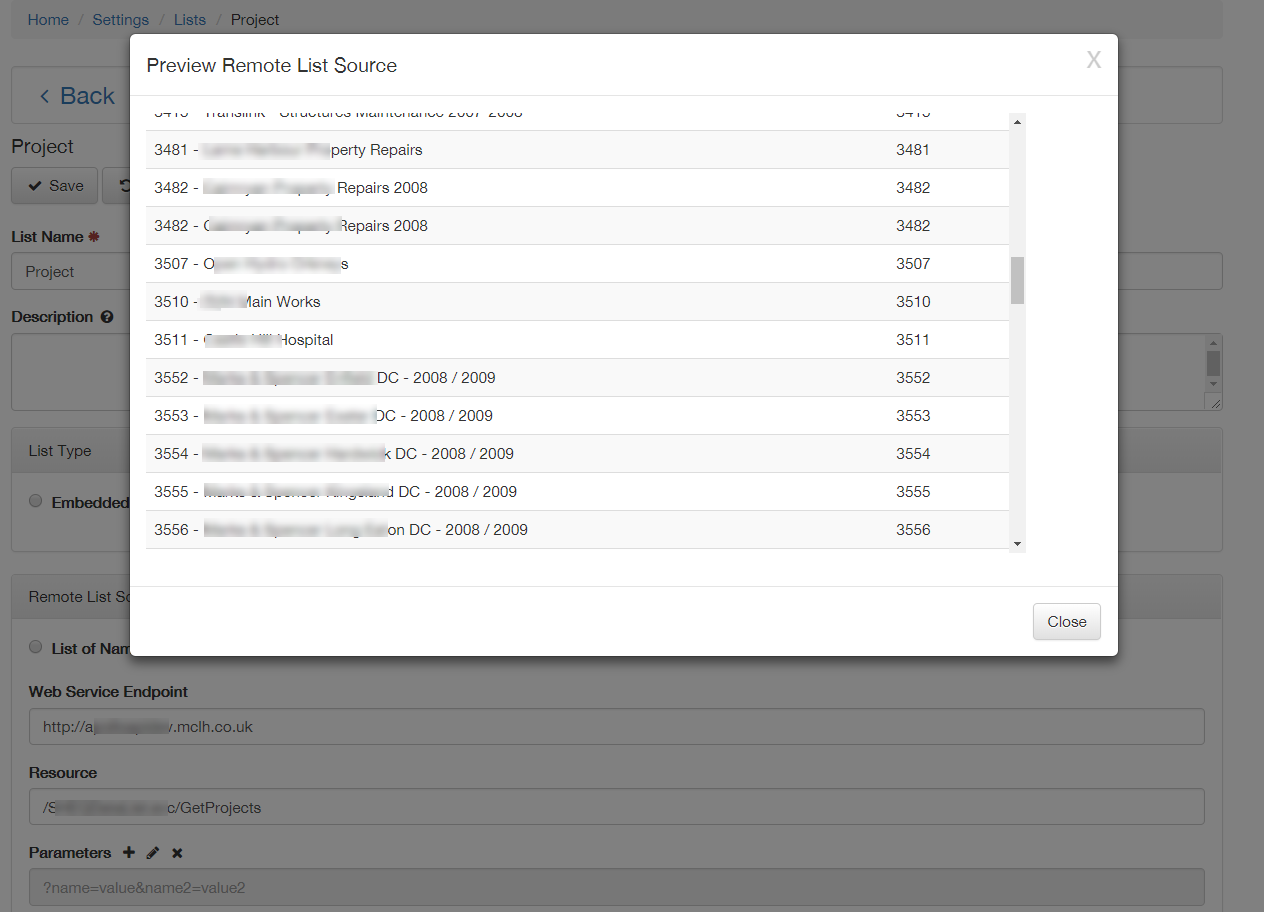
Task: Add a new parameter with plus icon
Action: pyautogui.click(x=128, y=853)
